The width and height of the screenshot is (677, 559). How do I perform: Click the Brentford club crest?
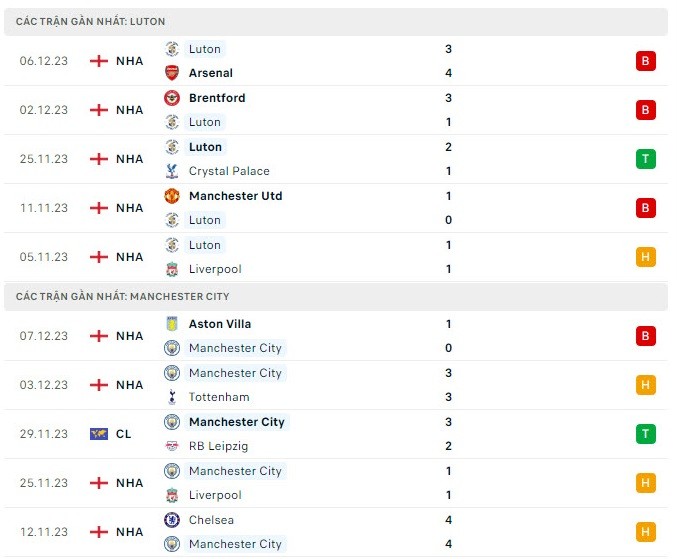coord(172,98)
